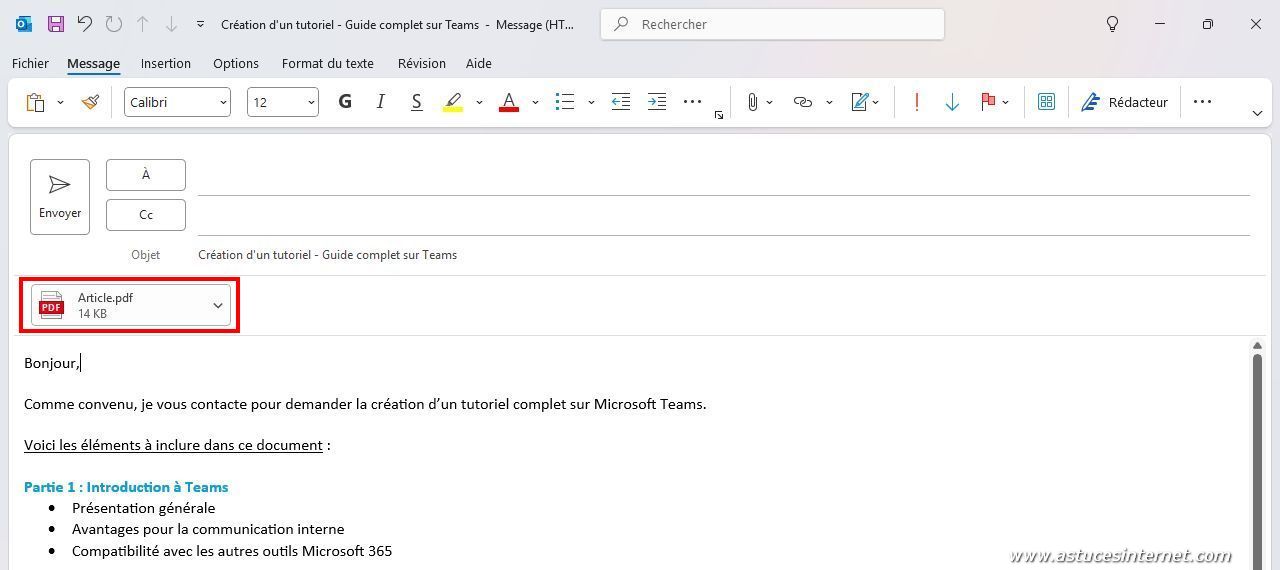Click in the Rechercher search box

(772, 24)
